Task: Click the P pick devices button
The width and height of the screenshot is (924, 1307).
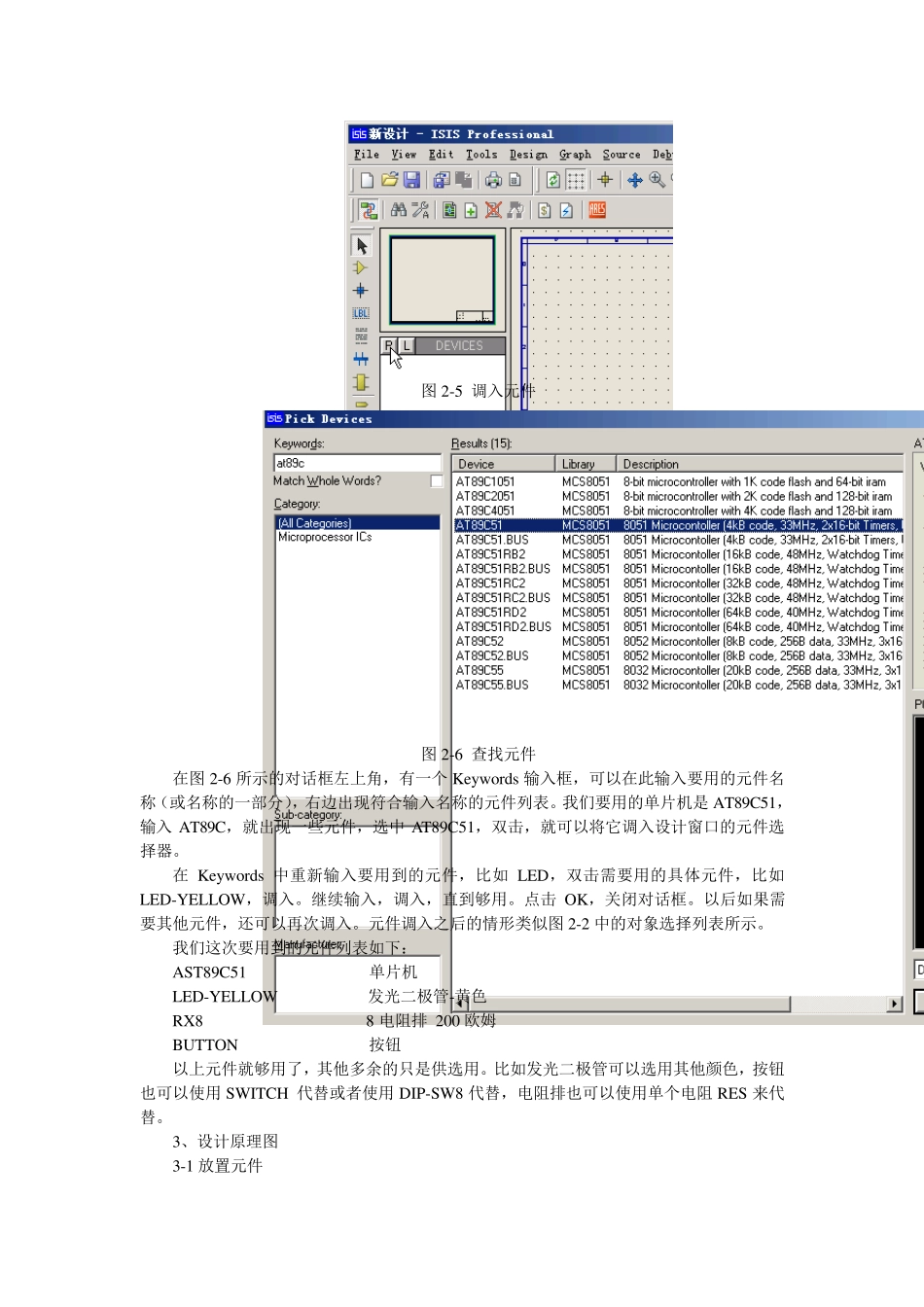Action: point(389,345)
